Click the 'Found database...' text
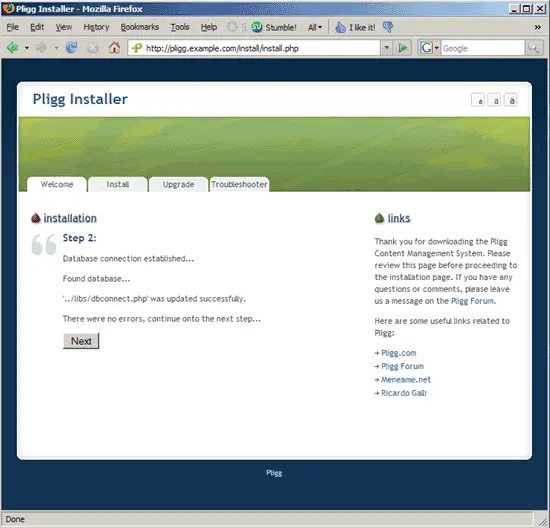This screenshot has width=550, height=528. click(96, 279)
